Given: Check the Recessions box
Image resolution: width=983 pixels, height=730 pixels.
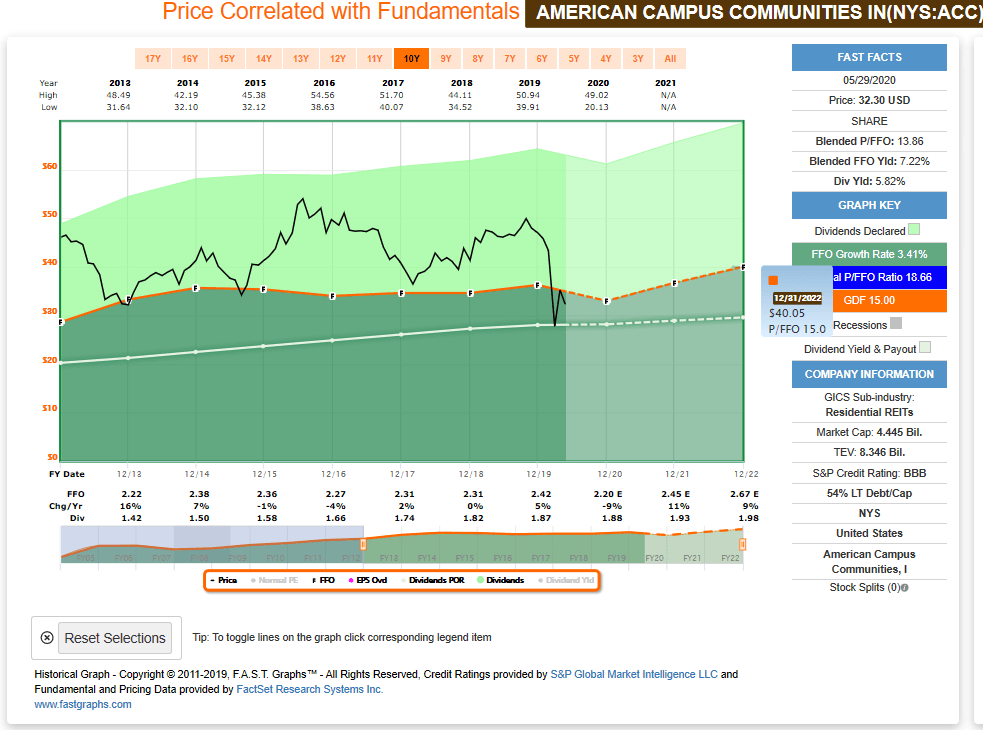Looking at the screenshot, I should (x=896, y=324).
